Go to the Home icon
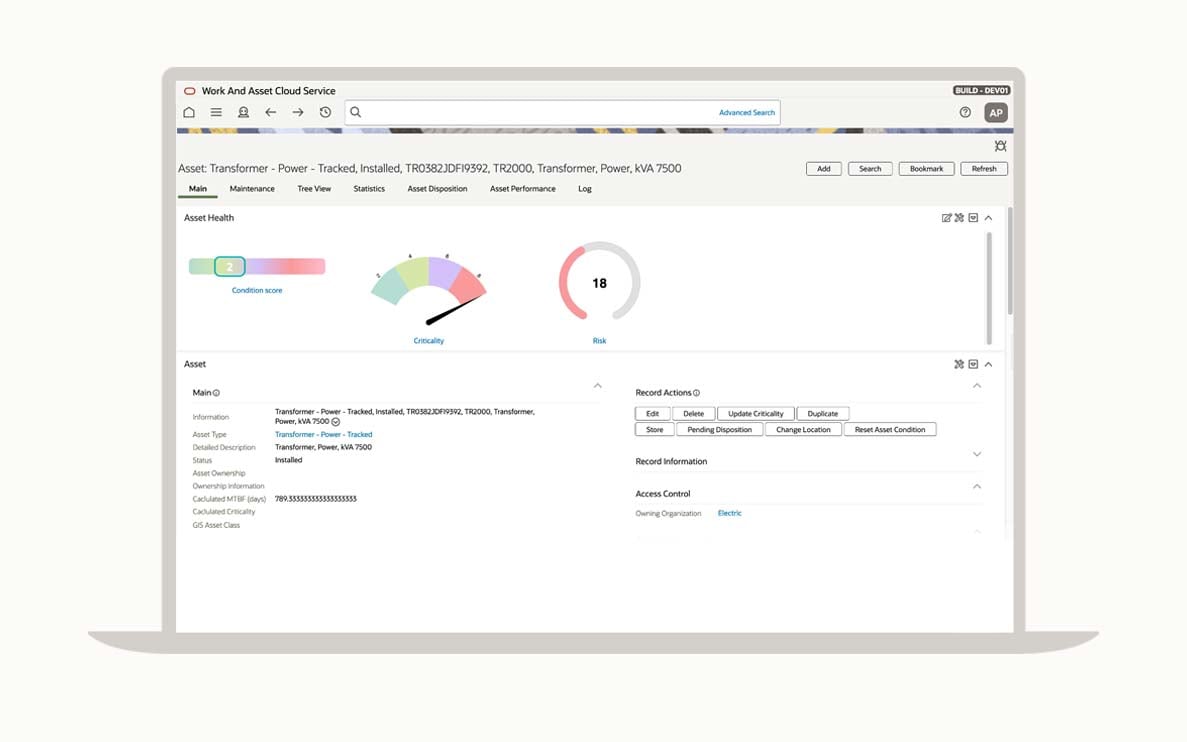This screenshot has height=742, width=1187. [189, 113]
